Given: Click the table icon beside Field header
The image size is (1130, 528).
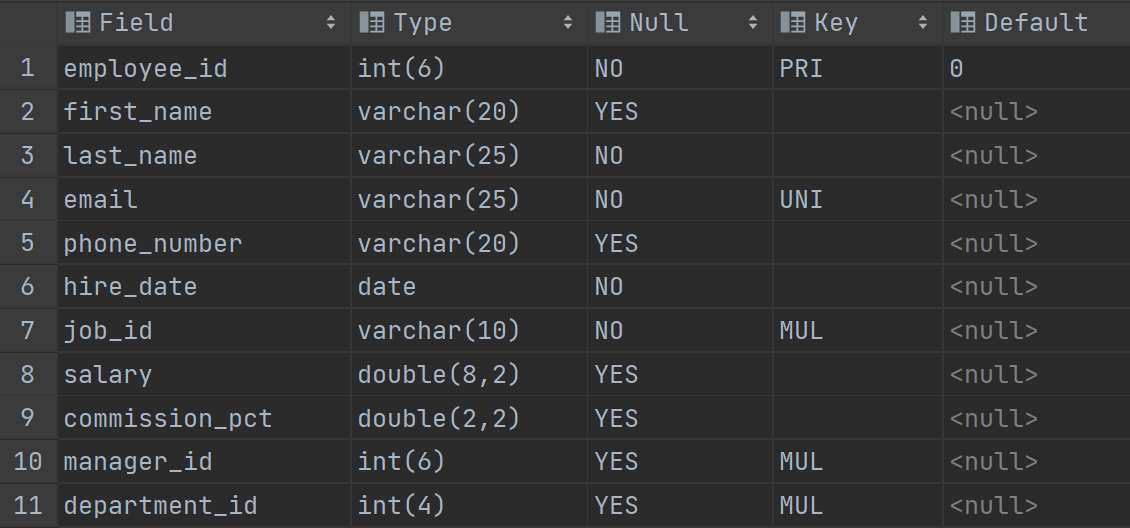Looking at the screenshot, I should click(77, 22).
